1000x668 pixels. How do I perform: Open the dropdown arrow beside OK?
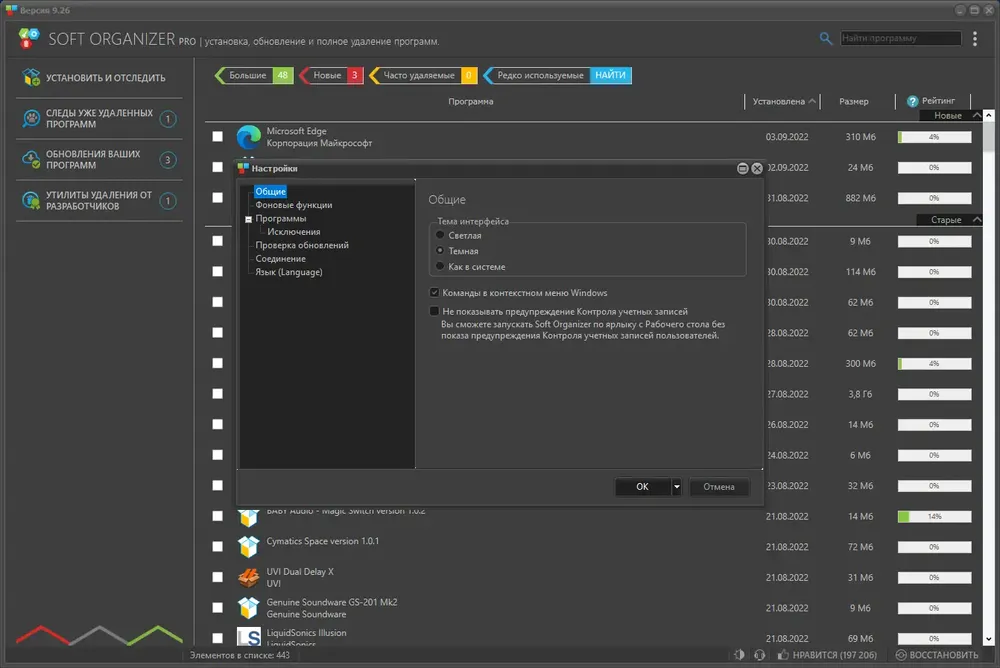coord(676,487)
